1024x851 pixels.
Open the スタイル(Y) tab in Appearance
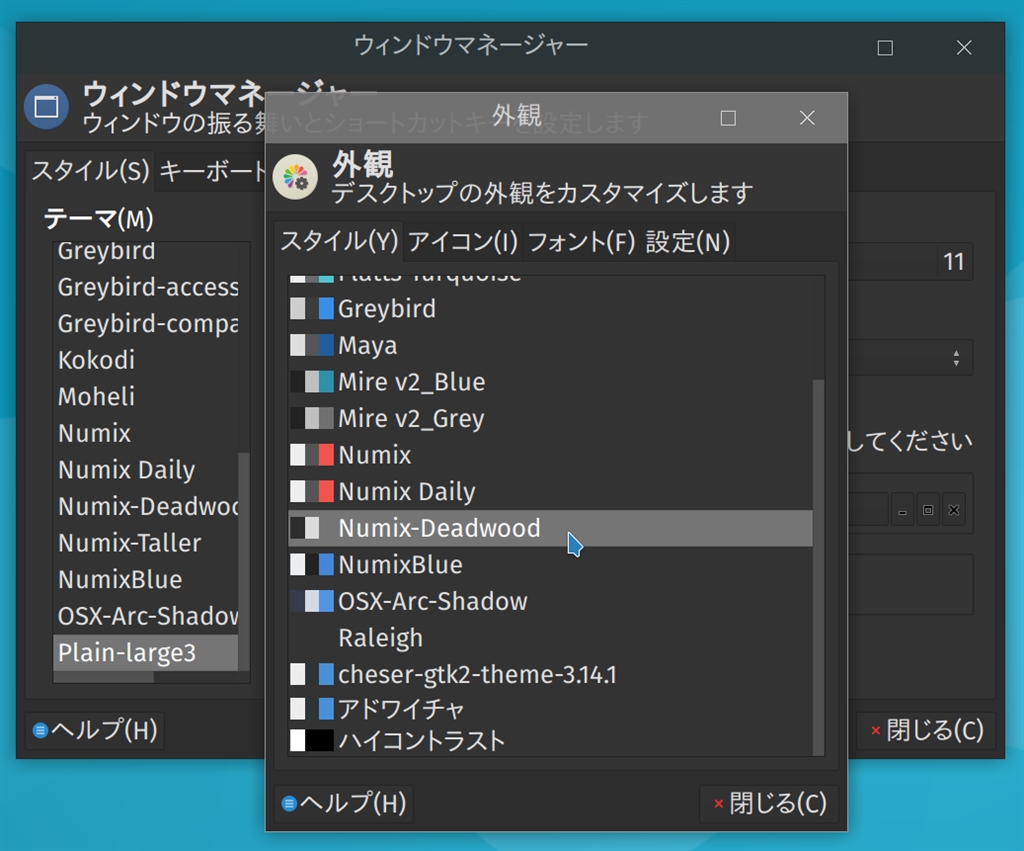click(x=339, y=242)
